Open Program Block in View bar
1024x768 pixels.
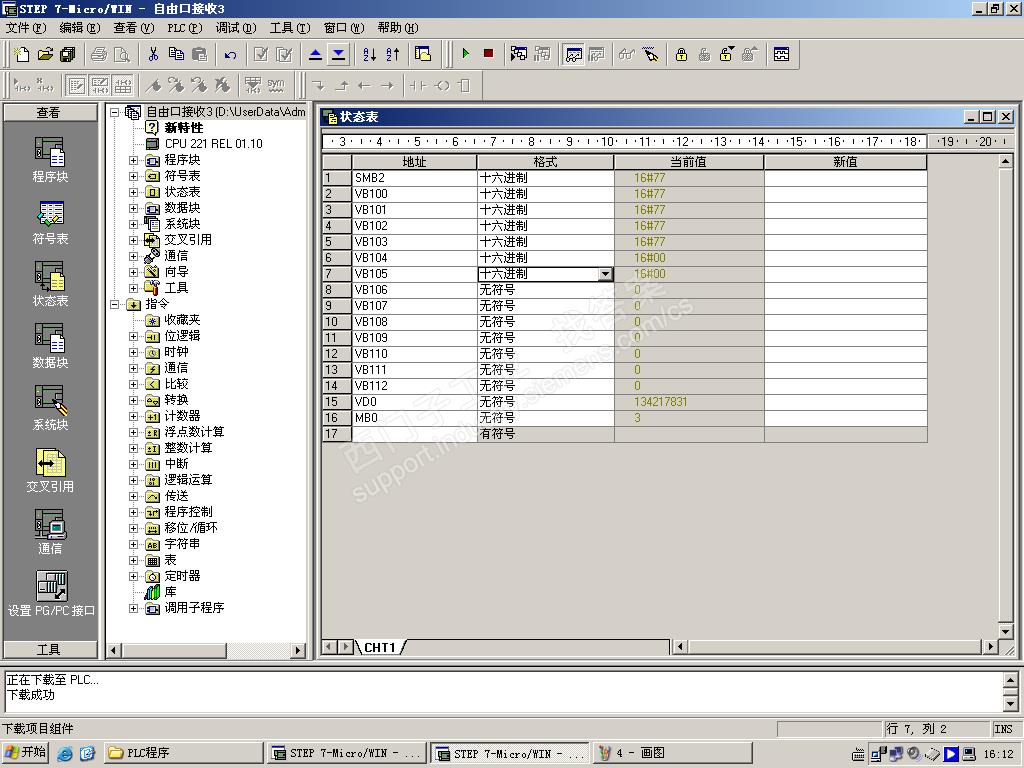tap(50, 160)
